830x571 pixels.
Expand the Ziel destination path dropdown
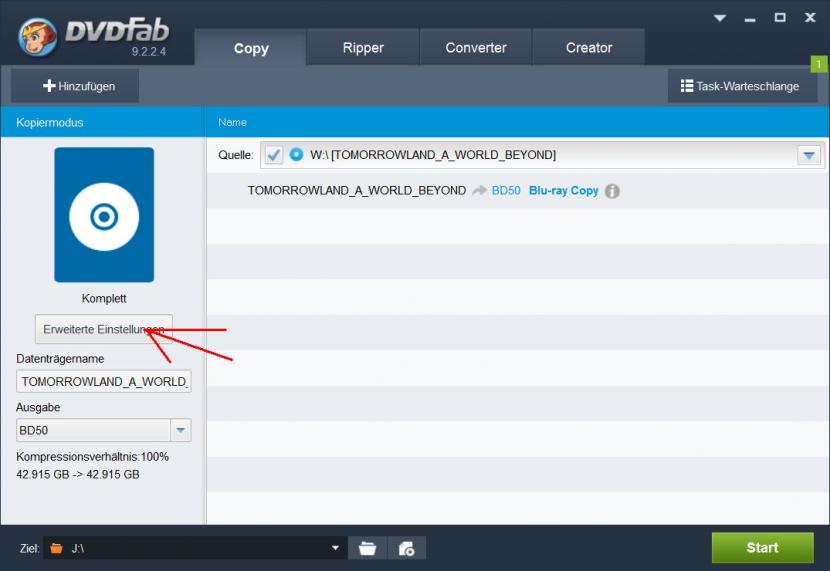(x=335, y=548)
